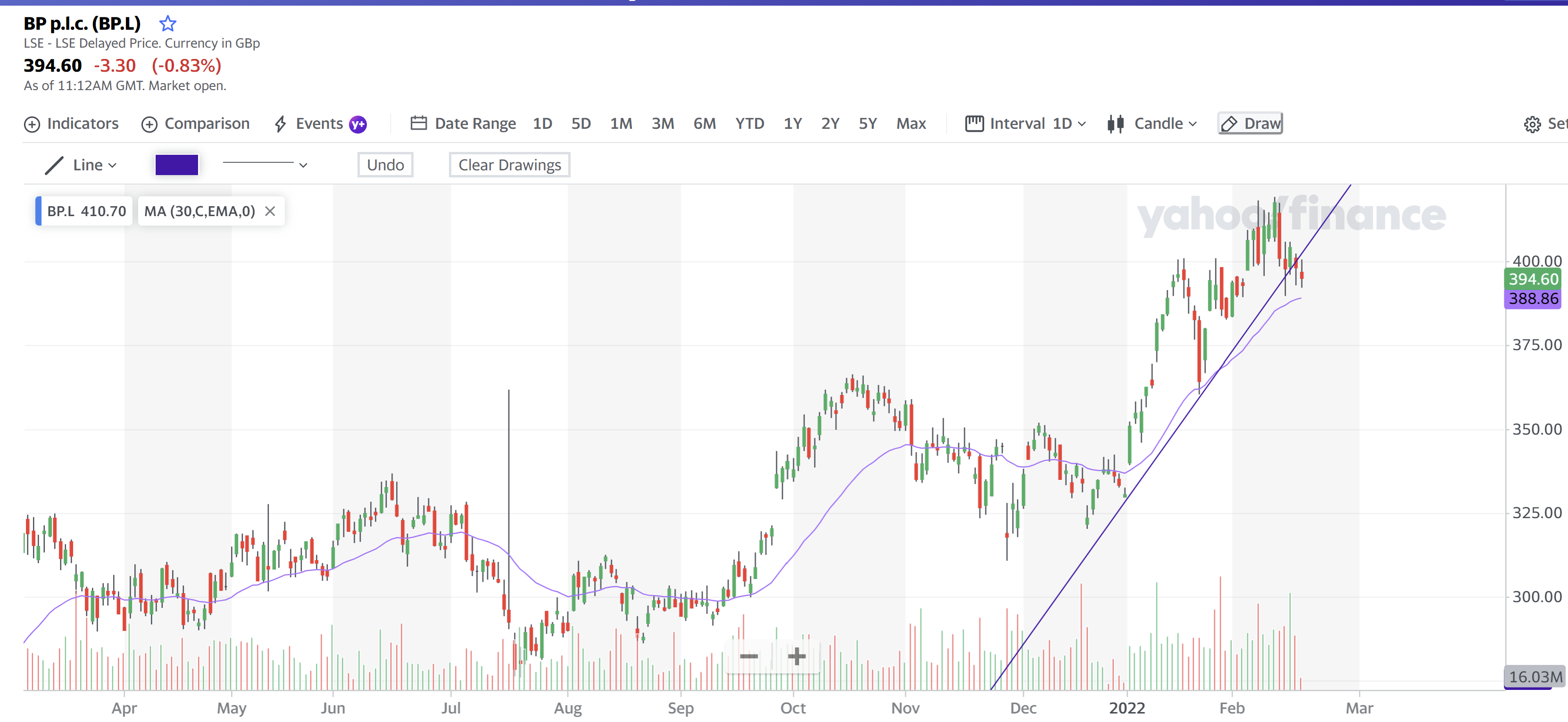Click the Date Range calendar icon
Image resolution: width=1568 pixels, height=722 pixels.
click(x=419, y=124)
